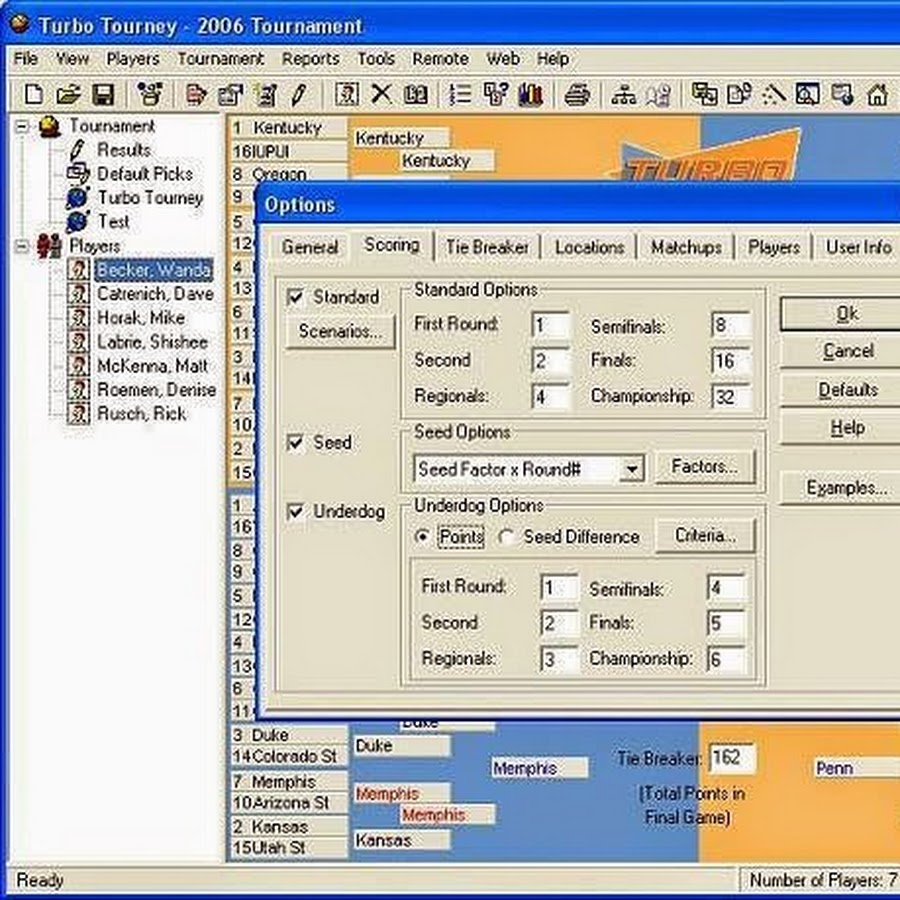The image size is (900, 900).
Task: Click the Open folder toolbar icon
Action: click(x=68, y=95)
